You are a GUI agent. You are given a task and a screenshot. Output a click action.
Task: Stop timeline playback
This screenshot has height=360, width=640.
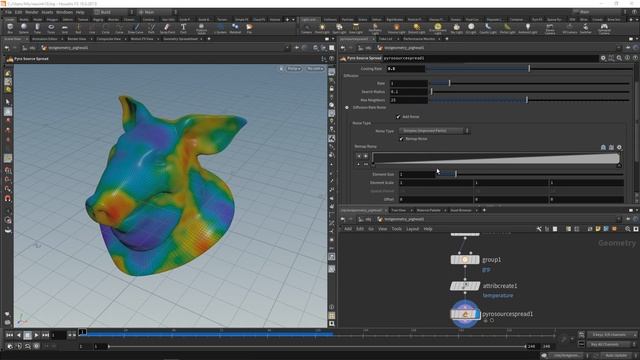(27, 335)
